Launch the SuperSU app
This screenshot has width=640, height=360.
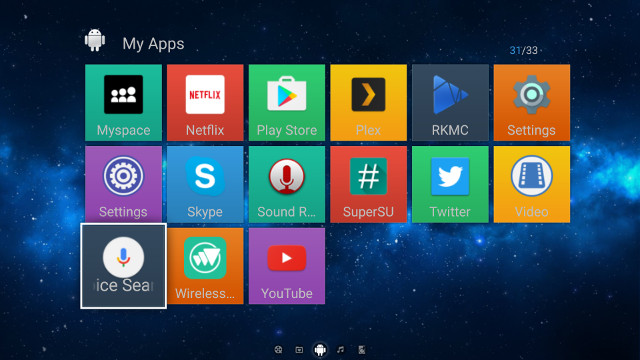coord(368,184)
